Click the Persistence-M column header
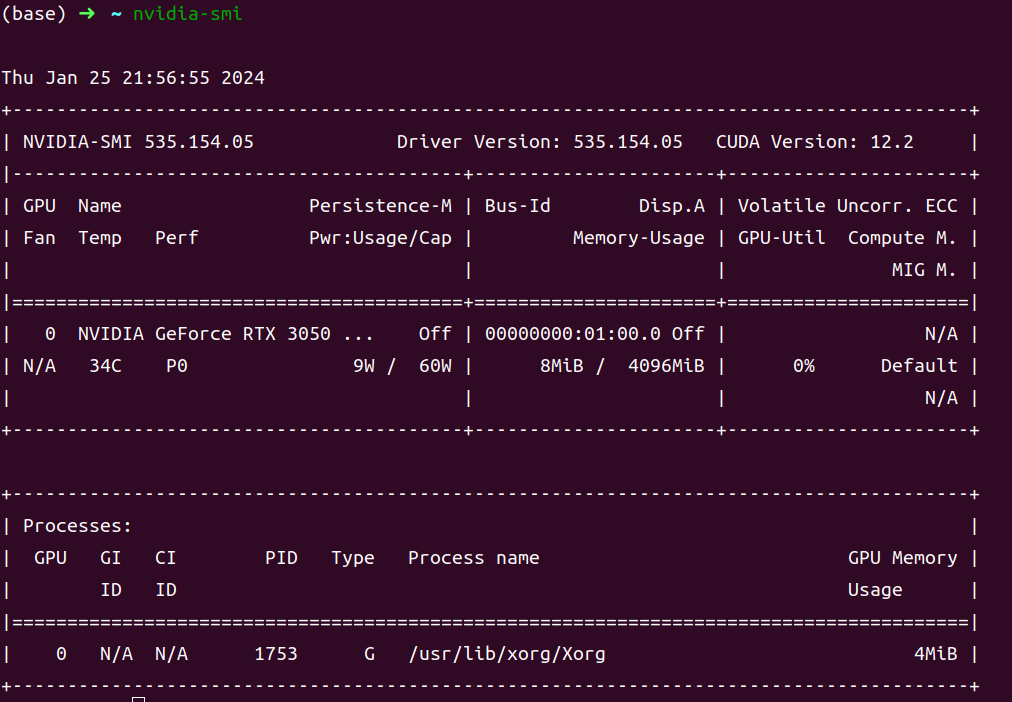The image size is (1012, 702). point(380,206)
